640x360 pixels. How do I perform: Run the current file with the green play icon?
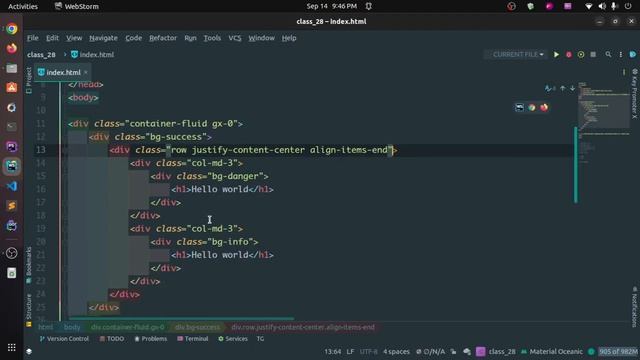556,55
